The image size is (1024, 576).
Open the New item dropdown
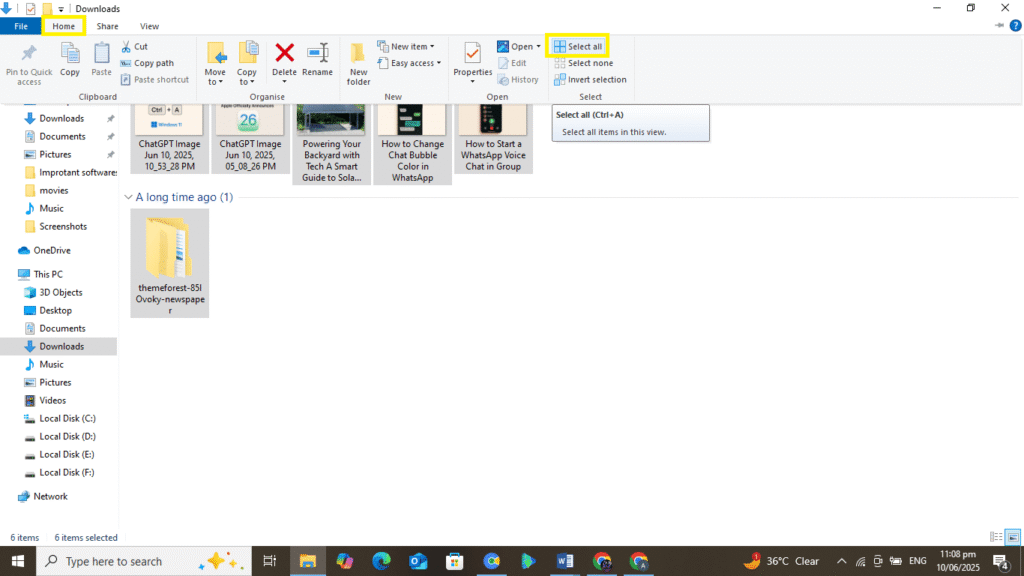click(406, 46)
